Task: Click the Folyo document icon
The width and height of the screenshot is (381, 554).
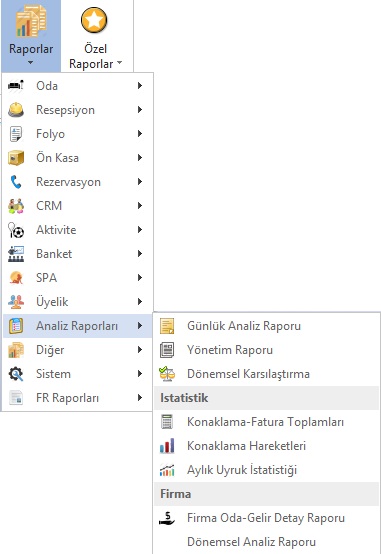Action: coord(16,134)
